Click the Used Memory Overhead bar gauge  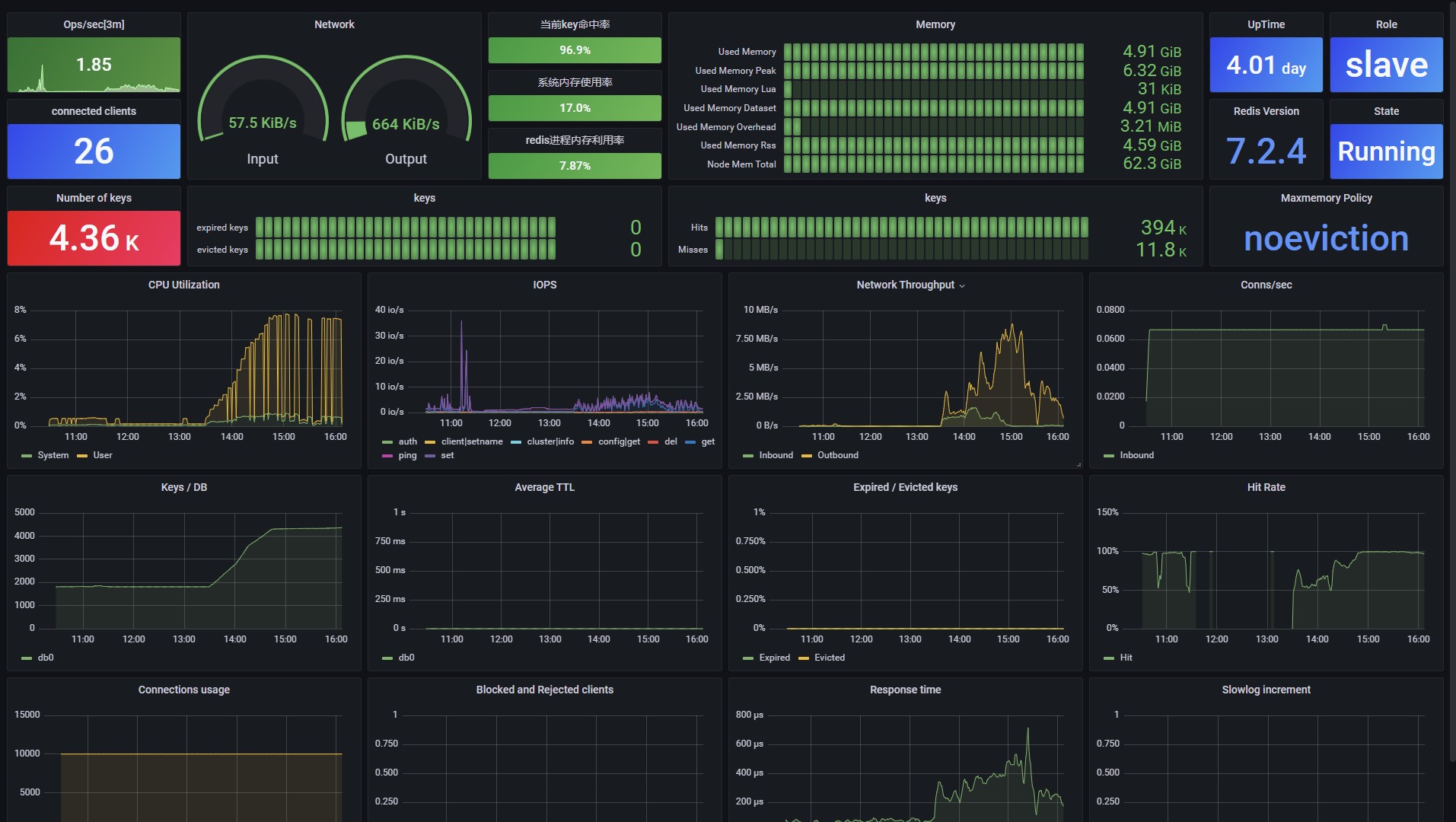pos(934,126)
